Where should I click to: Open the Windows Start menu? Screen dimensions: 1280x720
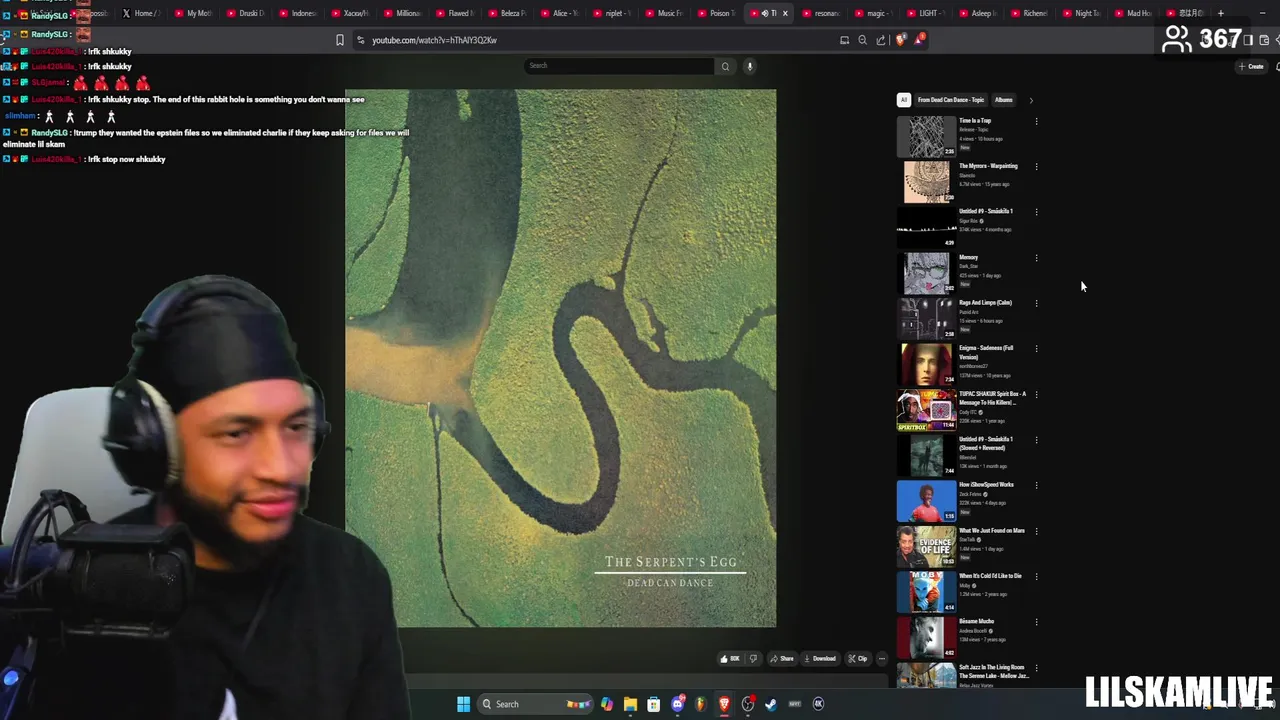tap(463, 704)
